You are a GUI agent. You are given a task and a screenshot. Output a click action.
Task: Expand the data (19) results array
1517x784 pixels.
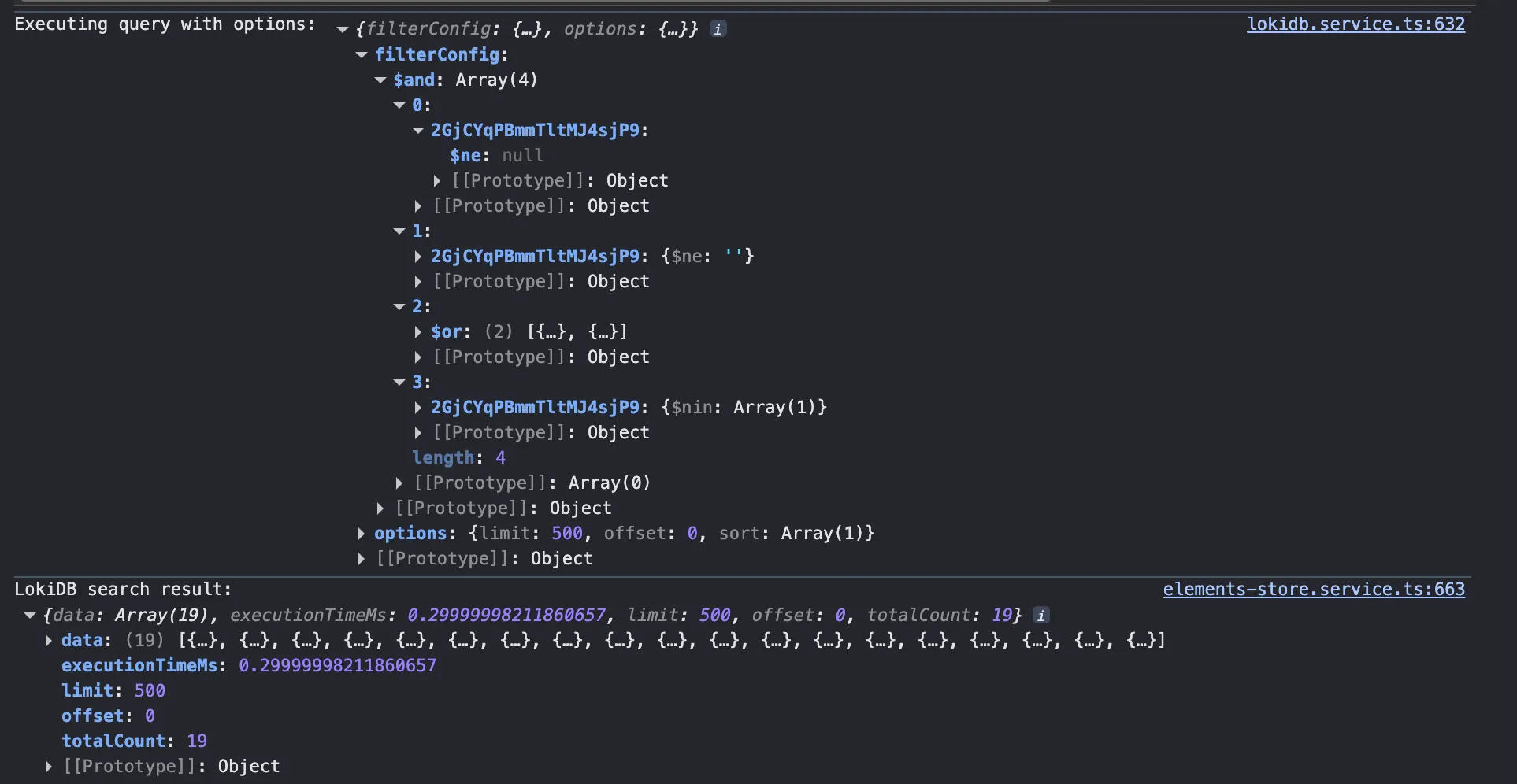point(49,641)
